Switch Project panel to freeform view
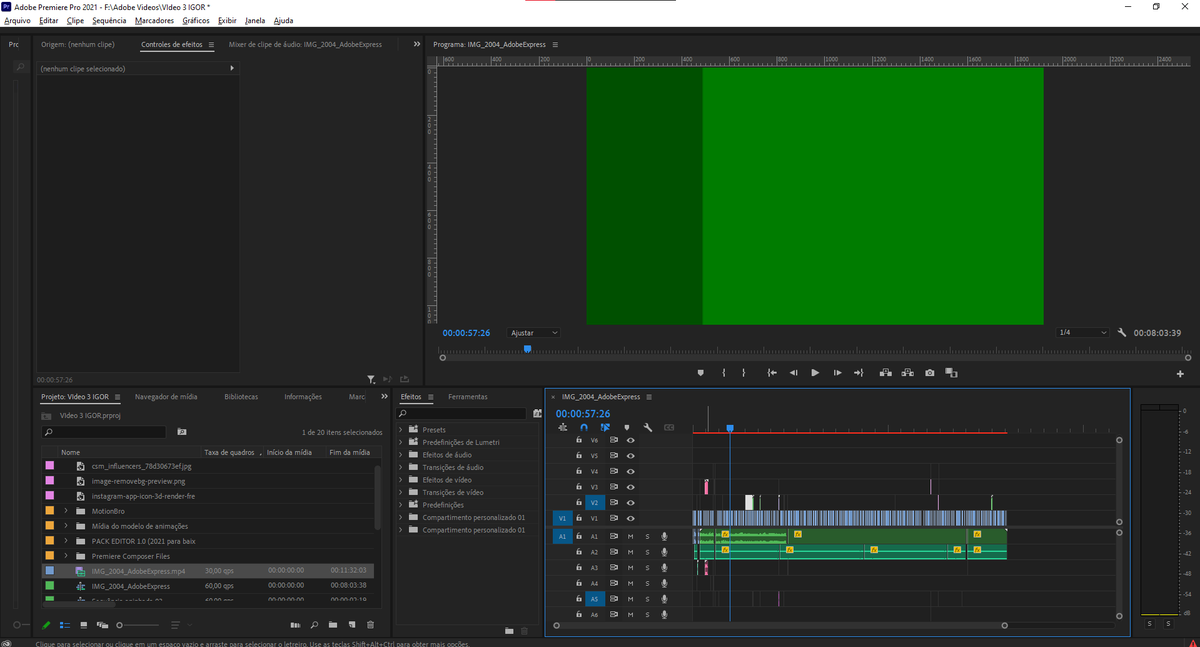Viewport: 1200px width, 647px height. pos(105,624)
